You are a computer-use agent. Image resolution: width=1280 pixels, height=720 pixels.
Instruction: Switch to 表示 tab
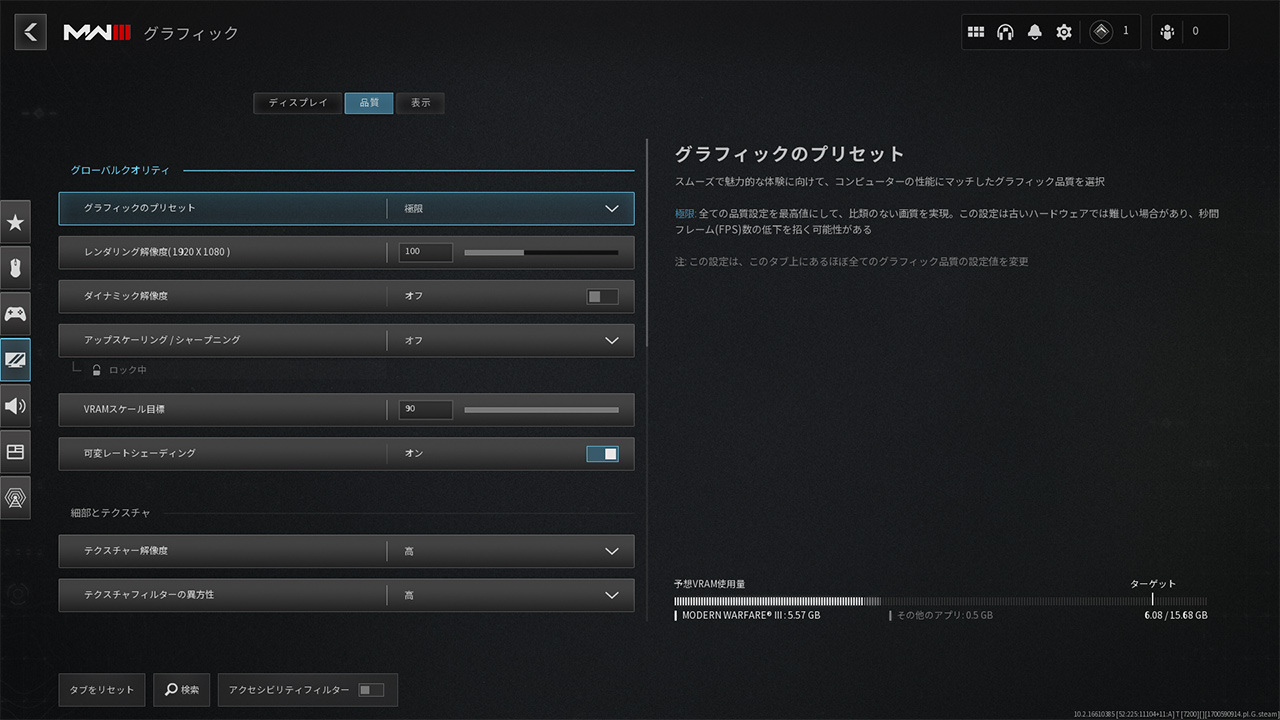pyautogui.click(x=420, y=103)
